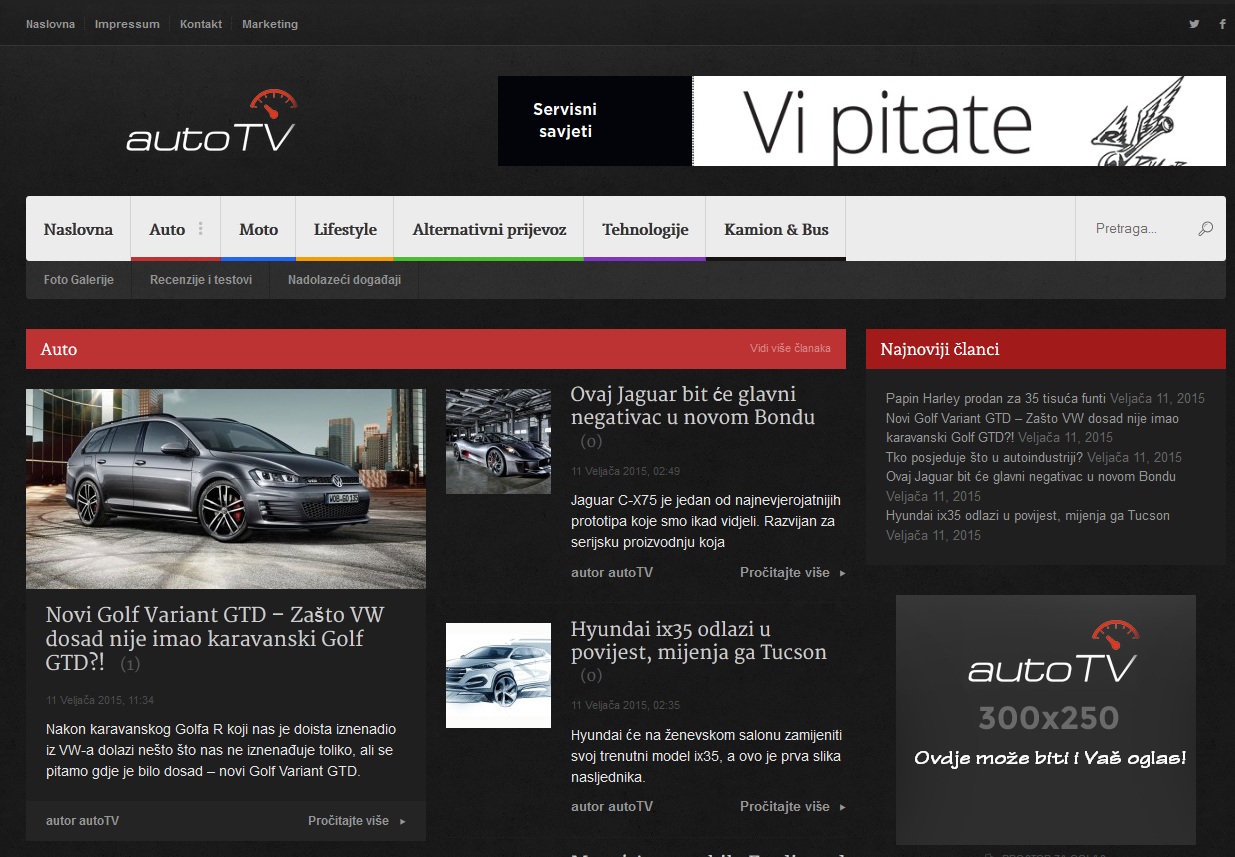The image size is (1235, 857).
Task: Open Hyundai ix35 odlazi headline
Action: 699,641
